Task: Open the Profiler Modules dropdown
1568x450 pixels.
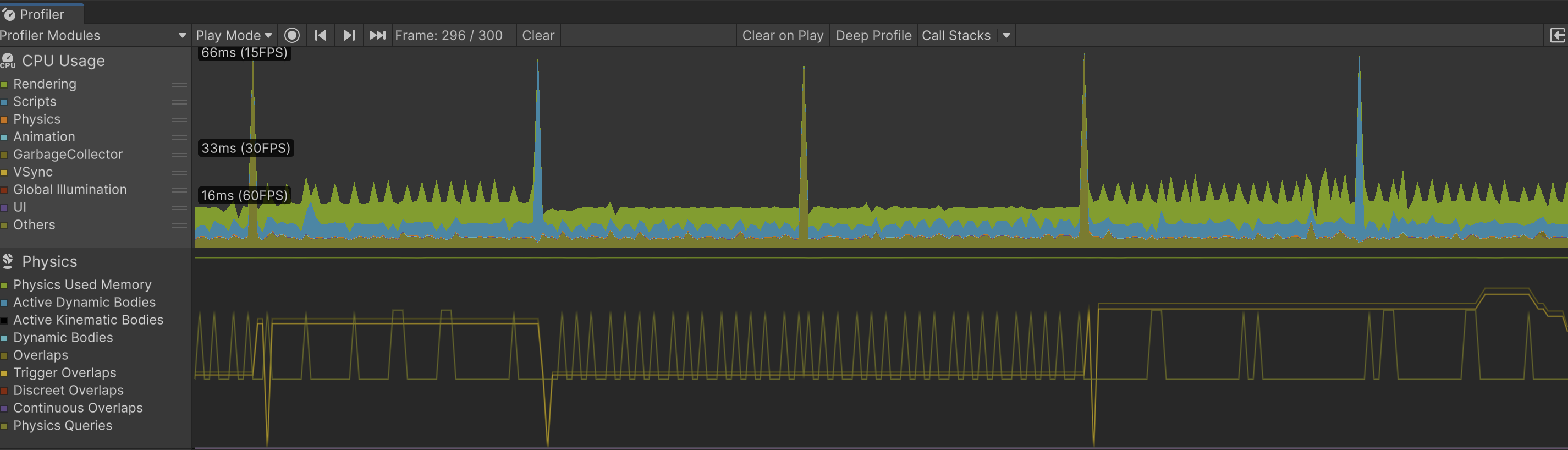Action: pyautogui.click(x=95, y=35)
